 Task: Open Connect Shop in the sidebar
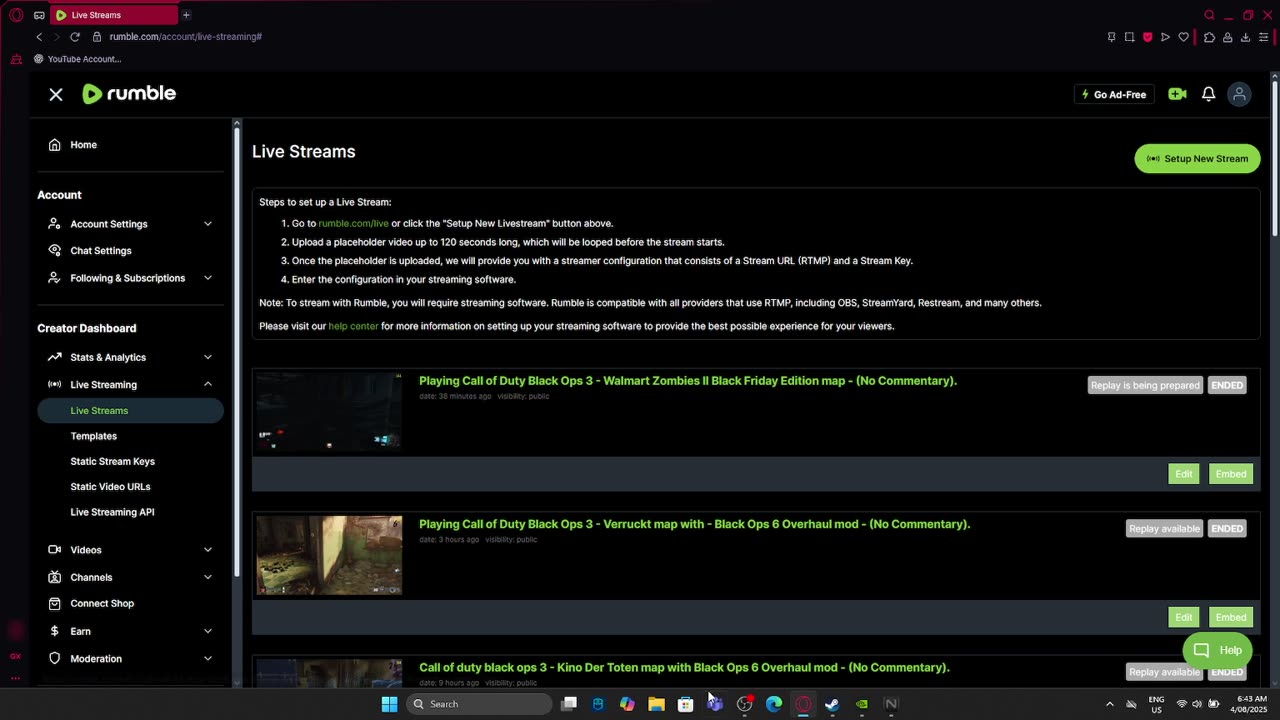(101, 604)
